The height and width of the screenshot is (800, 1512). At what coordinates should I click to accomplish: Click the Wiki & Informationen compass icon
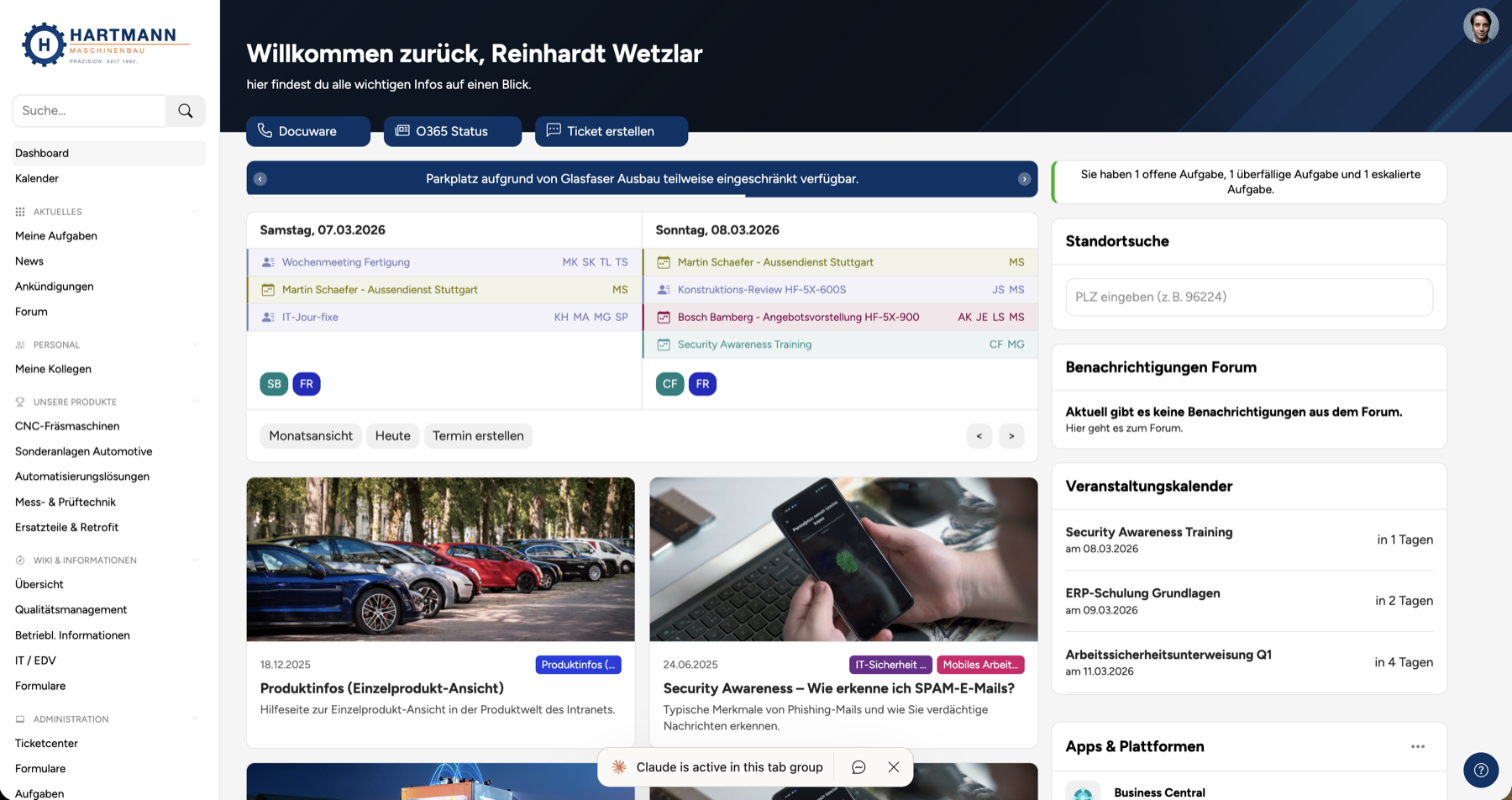click(18, 560)
